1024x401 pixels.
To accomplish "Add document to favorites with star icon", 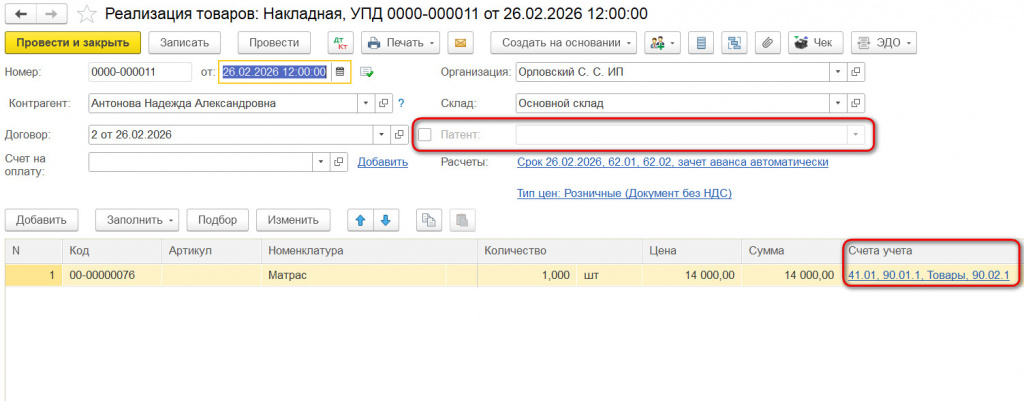I will [86, 13].
